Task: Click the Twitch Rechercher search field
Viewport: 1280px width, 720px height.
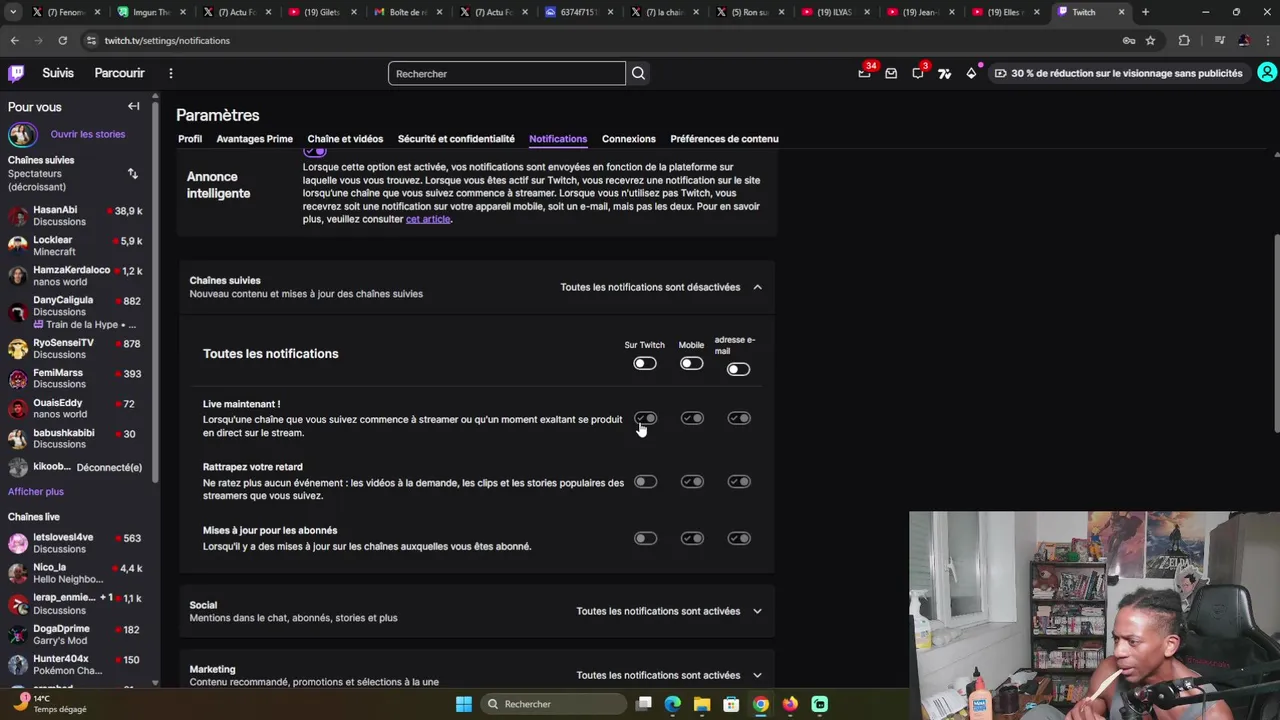Action: pyautogui.click(x=506, y=73)
